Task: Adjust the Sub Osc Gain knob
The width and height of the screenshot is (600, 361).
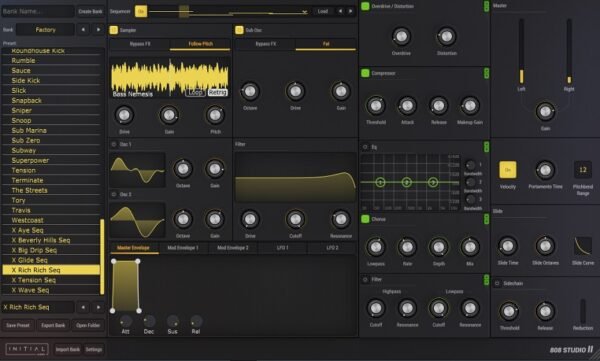Action: pyautogui.click(x=341, y=91)
